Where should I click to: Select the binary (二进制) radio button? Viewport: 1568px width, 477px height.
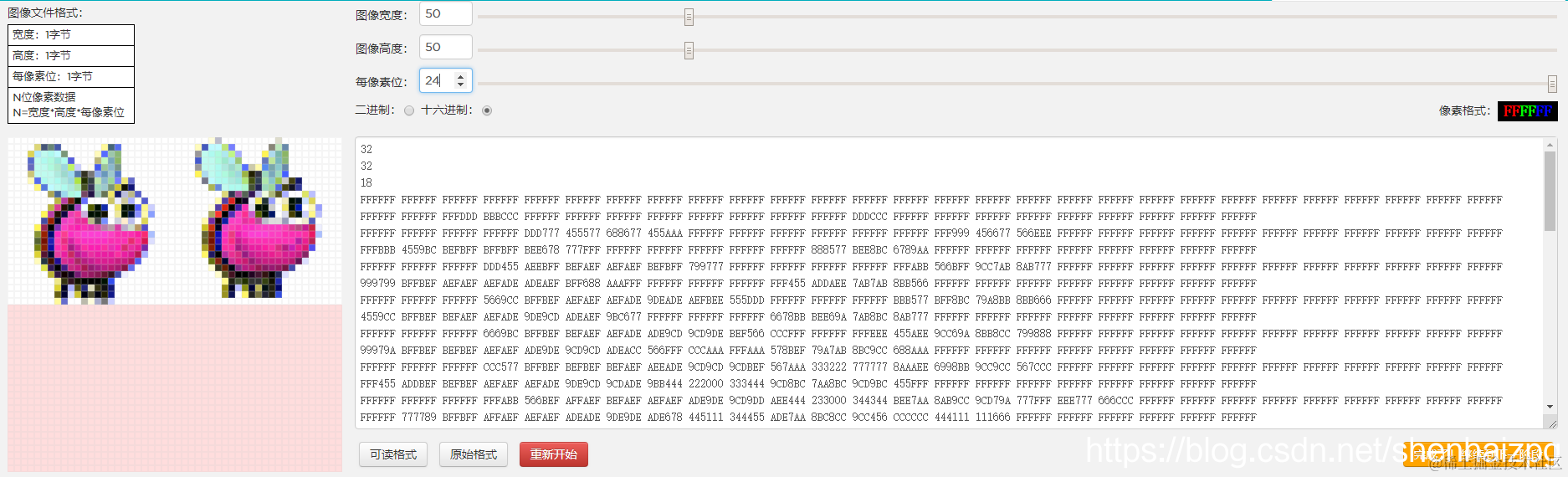click(409, 110)
